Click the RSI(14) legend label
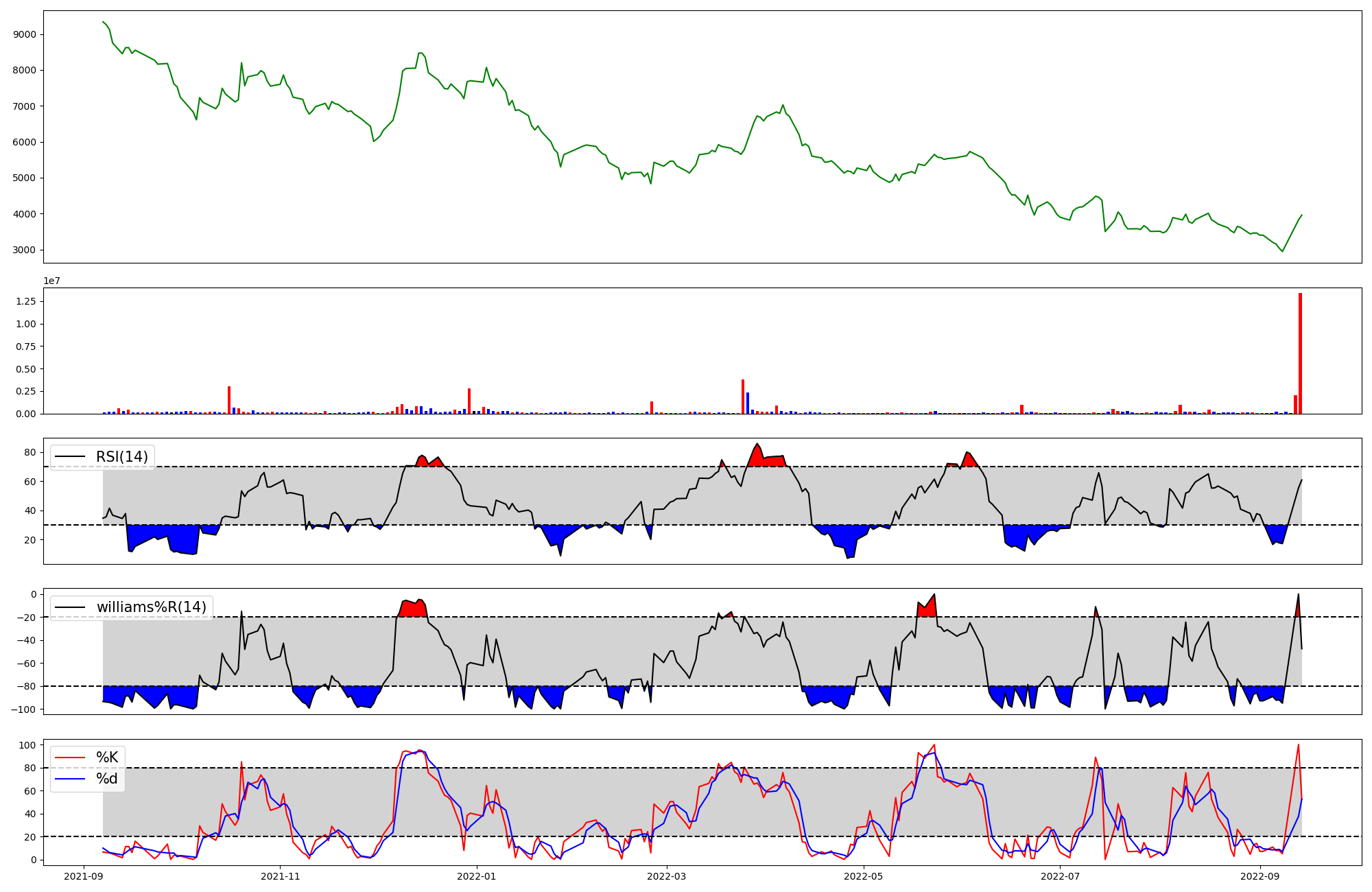Screen dimensions: 1372x892 coord(121,457)
